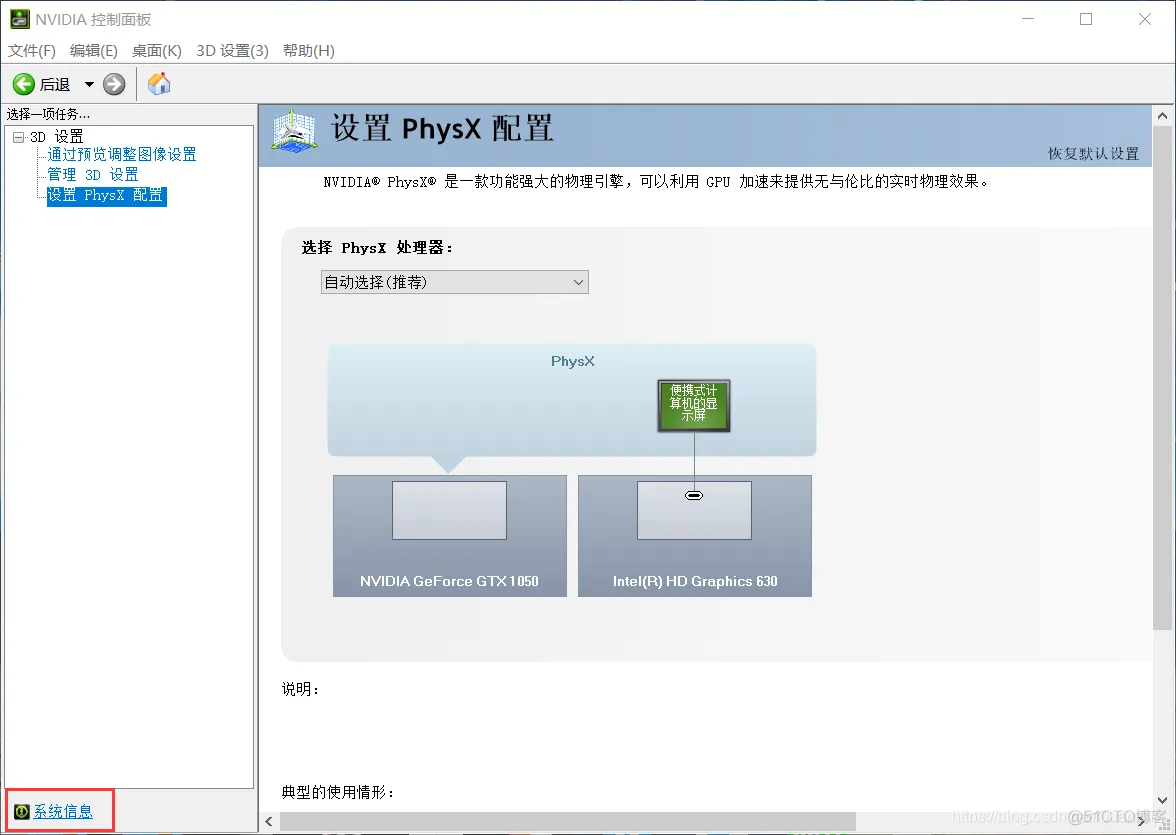Click the Intel(R) HD Graphics 630 block
The height and width of the screenshot is (835, 1176).
[694, 536]
